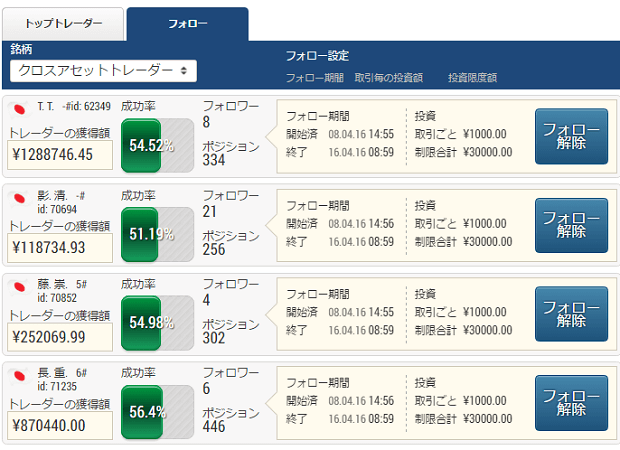Click trader name 長. 重. id: 71235

pos(62,379)
